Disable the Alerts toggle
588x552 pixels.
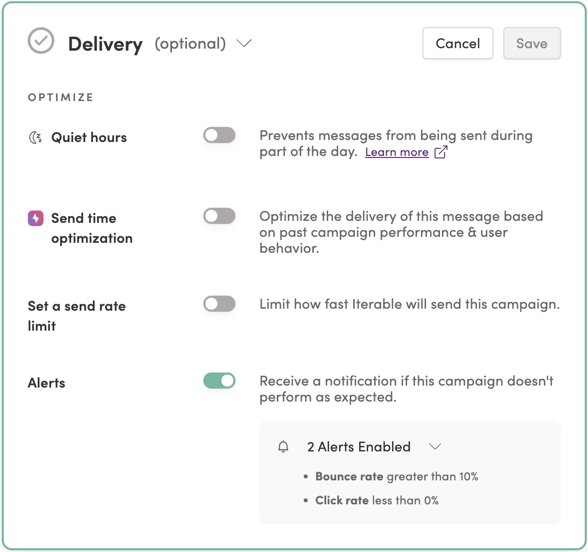pyautogui.click(x=219, y=381)
